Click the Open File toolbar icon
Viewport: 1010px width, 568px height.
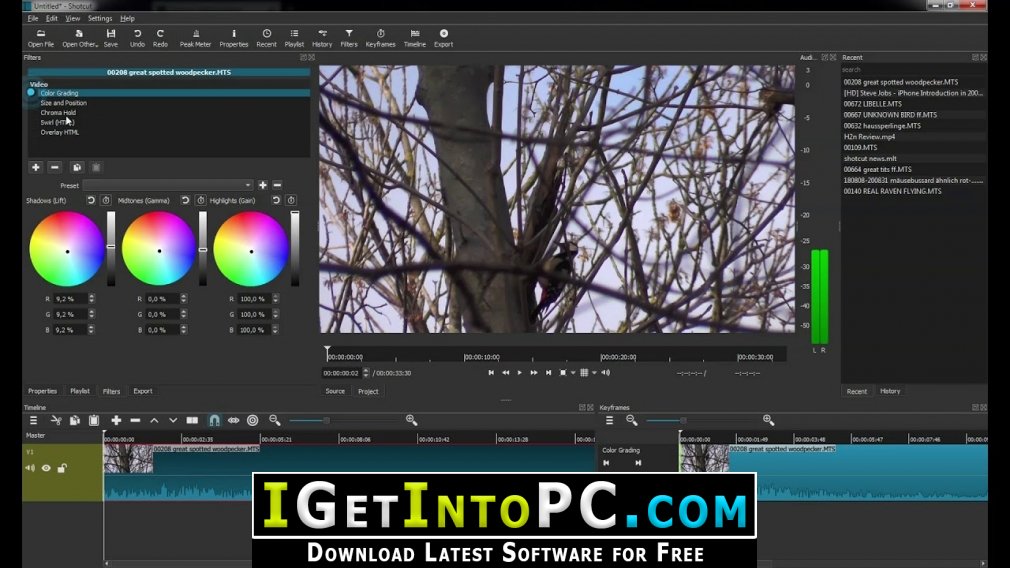pyautogui.click(x=41, y=38)
